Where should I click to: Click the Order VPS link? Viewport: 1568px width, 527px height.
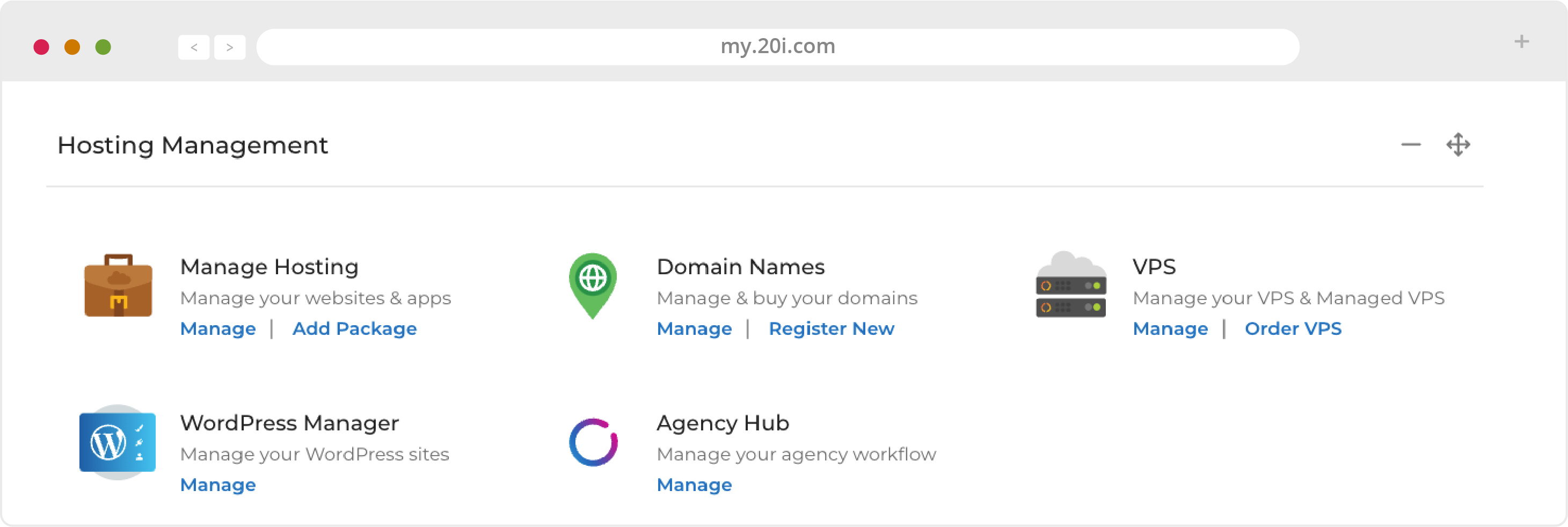tap(1293, 328)
